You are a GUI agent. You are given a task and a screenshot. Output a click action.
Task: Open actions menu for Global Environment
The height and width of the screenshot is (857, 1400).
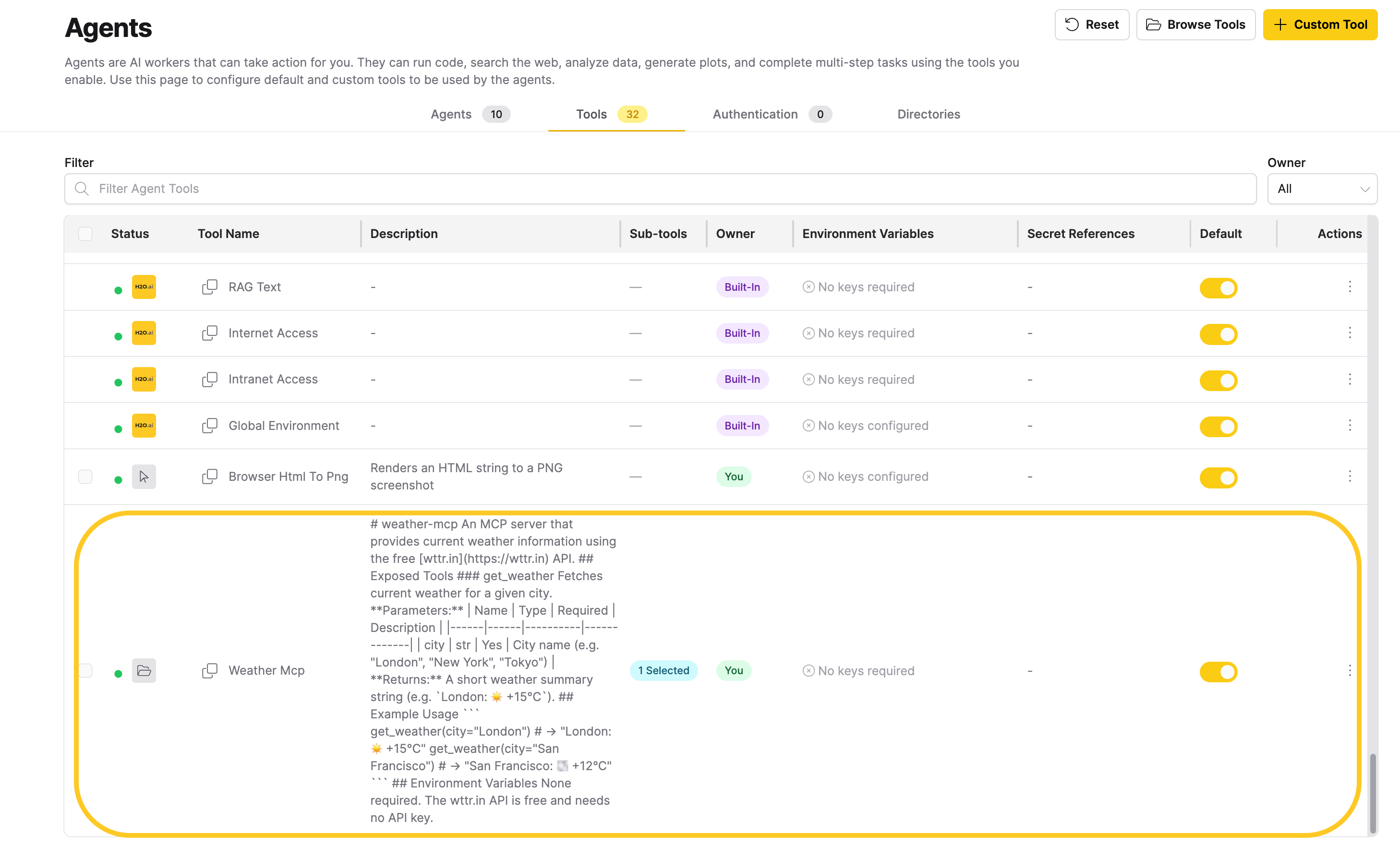point(1350,425)
